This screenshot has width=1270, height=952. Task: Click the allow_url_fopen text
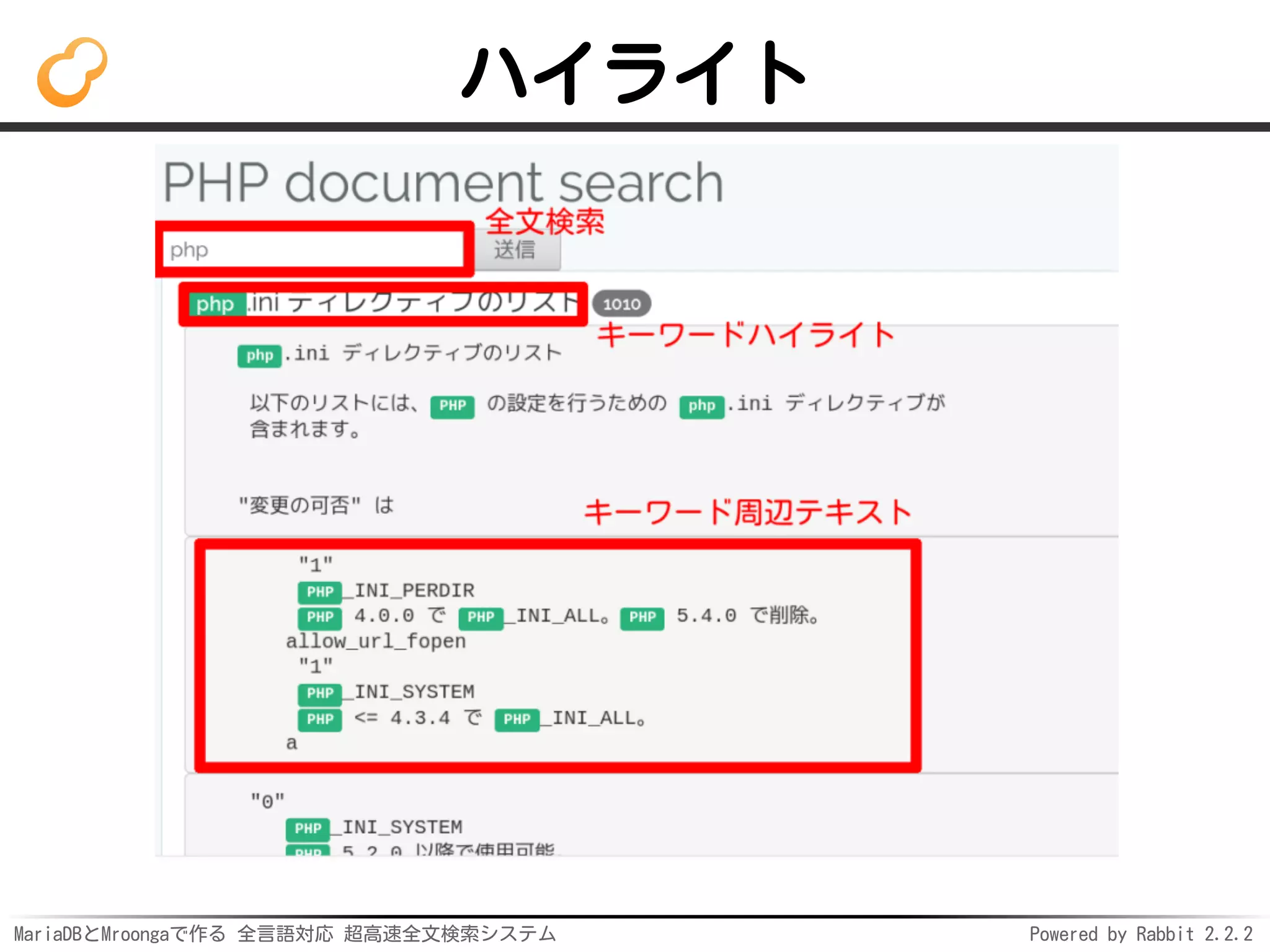coord(376,641)
